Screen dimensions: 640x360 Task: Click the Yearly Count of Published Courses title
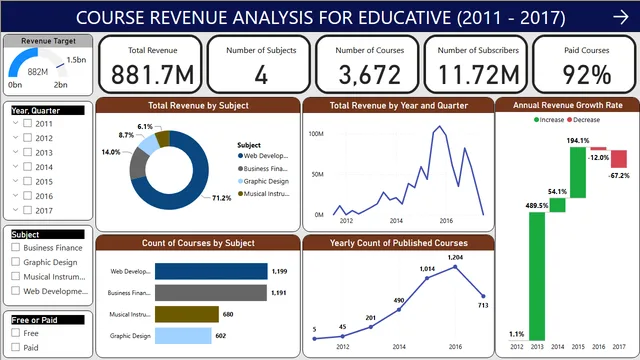point(398,243)
